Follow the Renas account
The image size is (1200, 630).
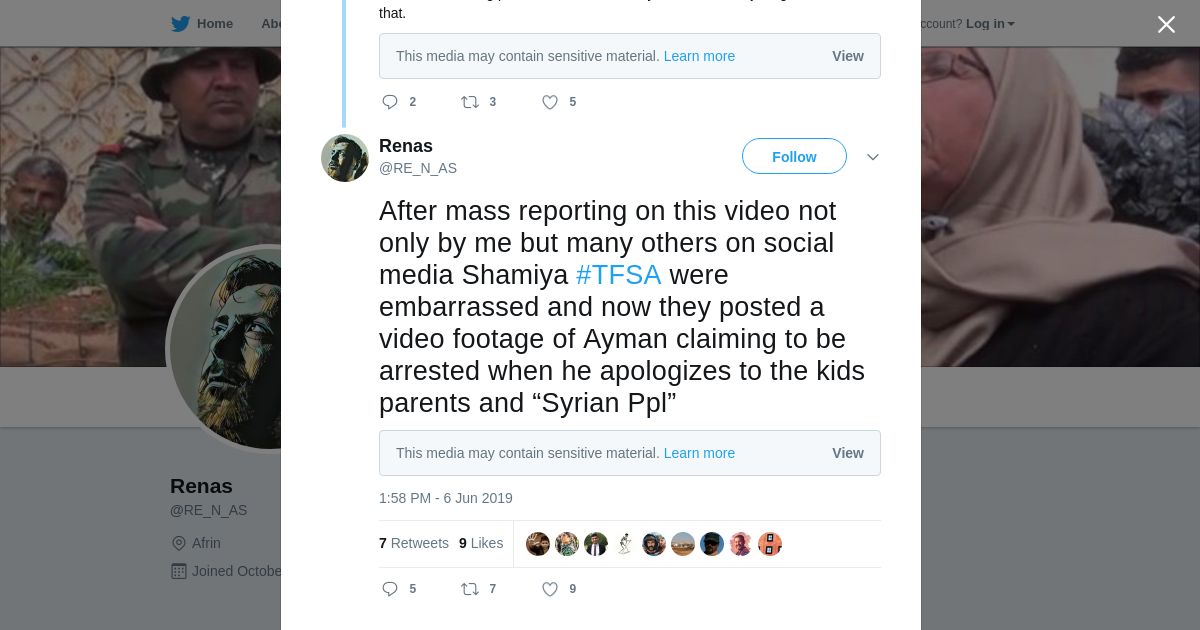[794, 157]
